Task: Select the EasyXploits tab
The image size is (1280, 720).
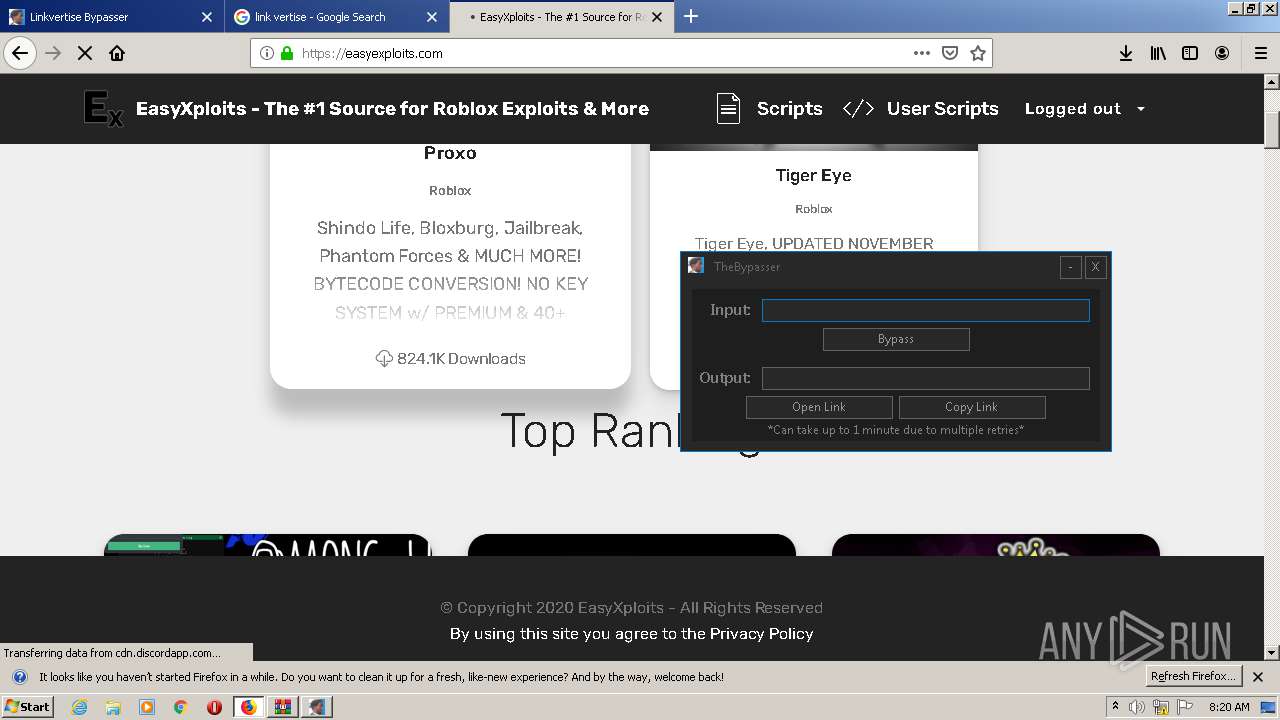Action: pos(562,16)
